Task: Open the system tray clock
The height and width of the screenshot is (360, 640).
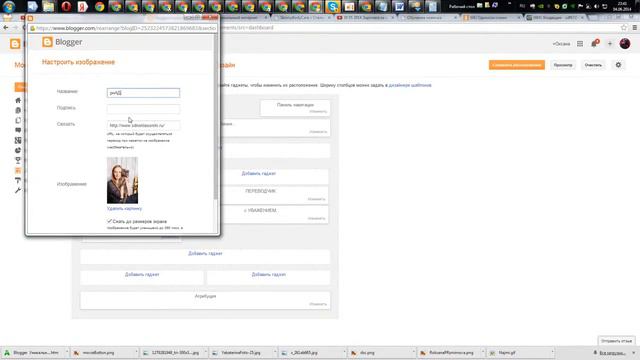Action: (622, 7)
